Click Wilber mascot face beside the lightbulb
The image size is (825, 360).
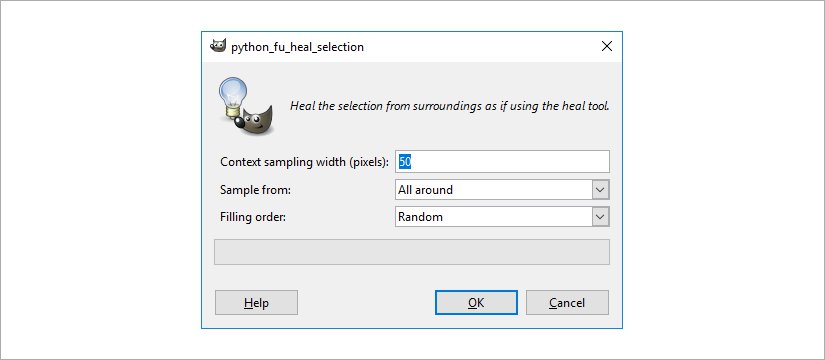[255, 122]
